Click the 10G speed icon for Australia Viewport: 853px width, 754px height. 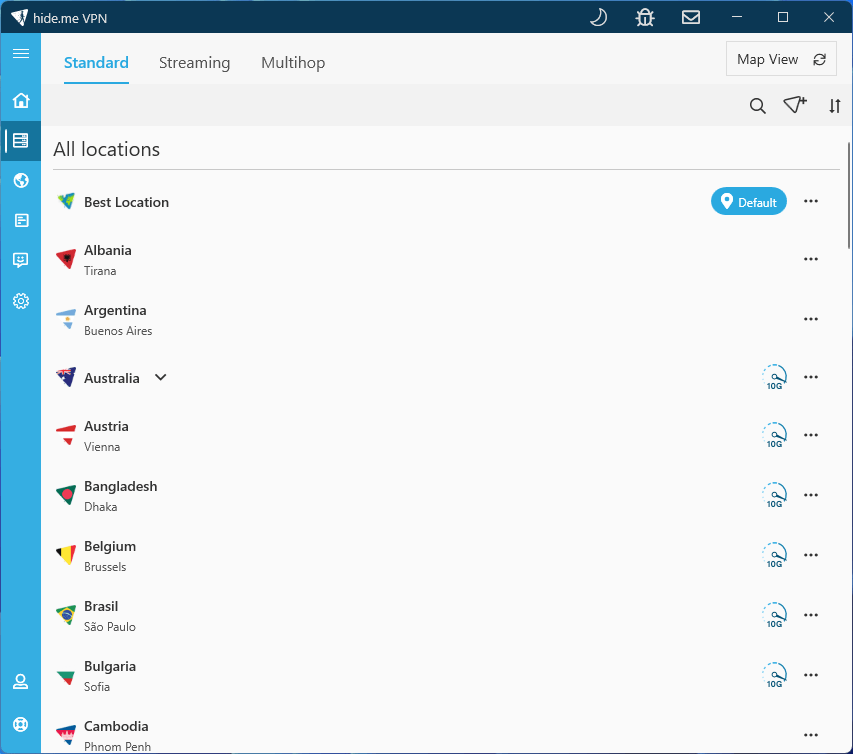pyautogui.click(x=774, y=378)
